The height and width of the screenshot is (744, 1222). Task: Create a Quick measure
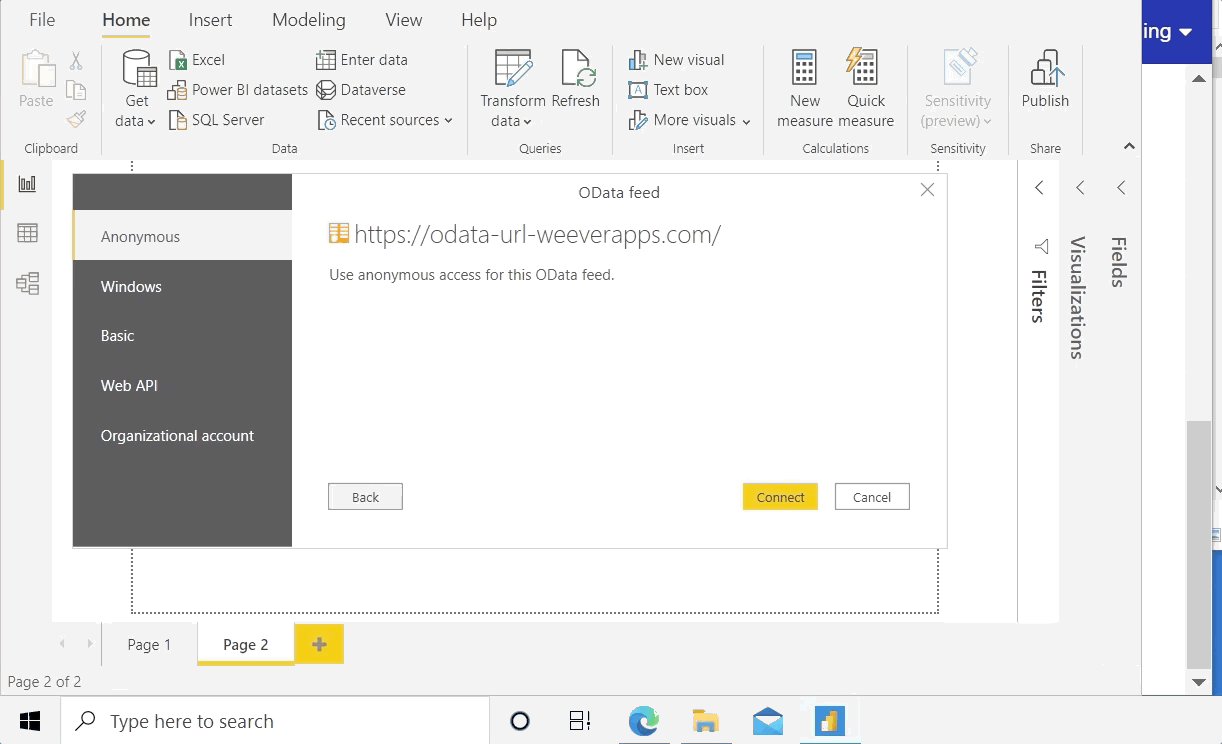(x=866, y=89)
